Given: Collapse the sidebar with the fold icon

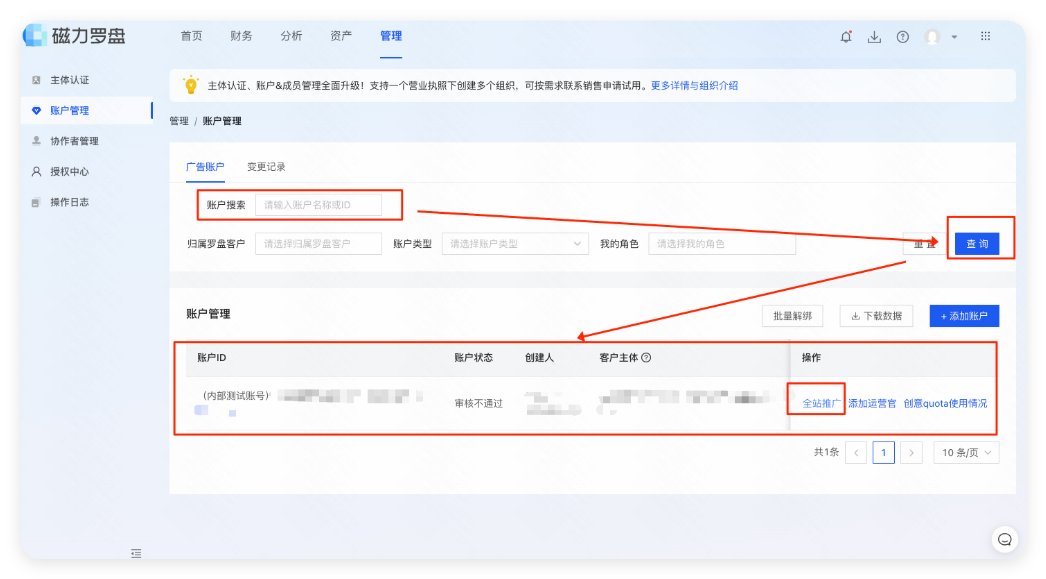Looking at the screenshot, I should [x=136, y=553].
